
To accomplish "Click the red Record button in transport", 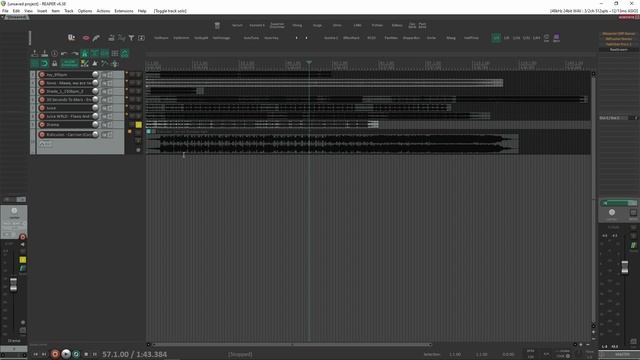I will pyautogui.click(x=55, y=354).
